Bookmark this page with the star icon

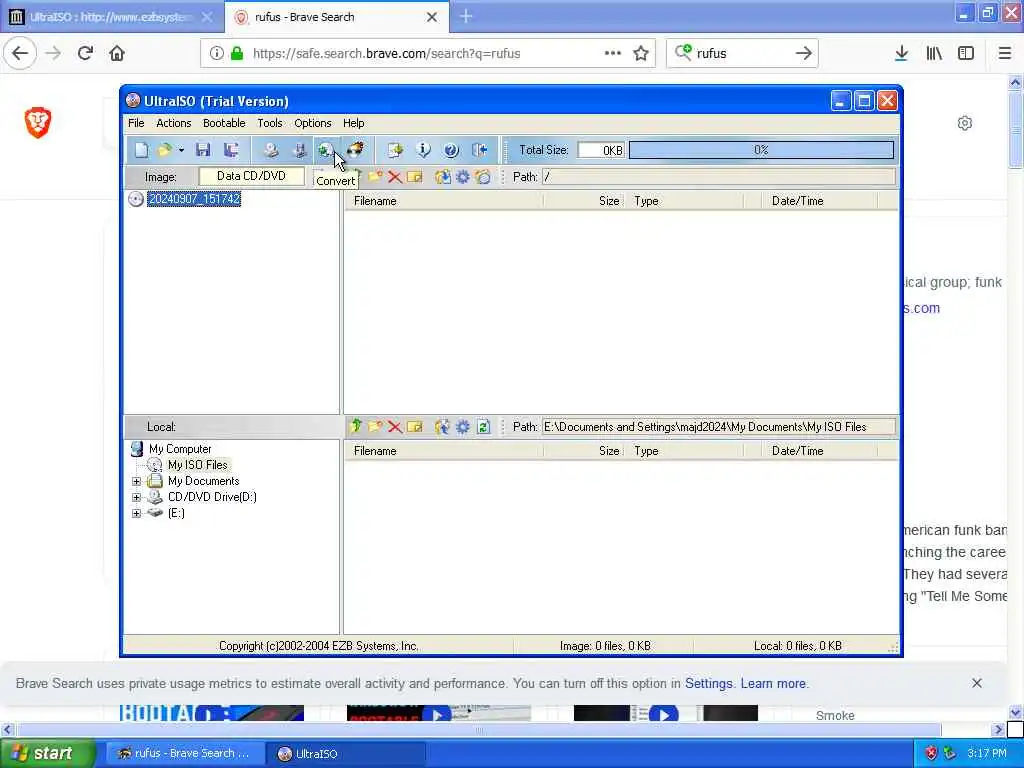click(x=641, y=53)
